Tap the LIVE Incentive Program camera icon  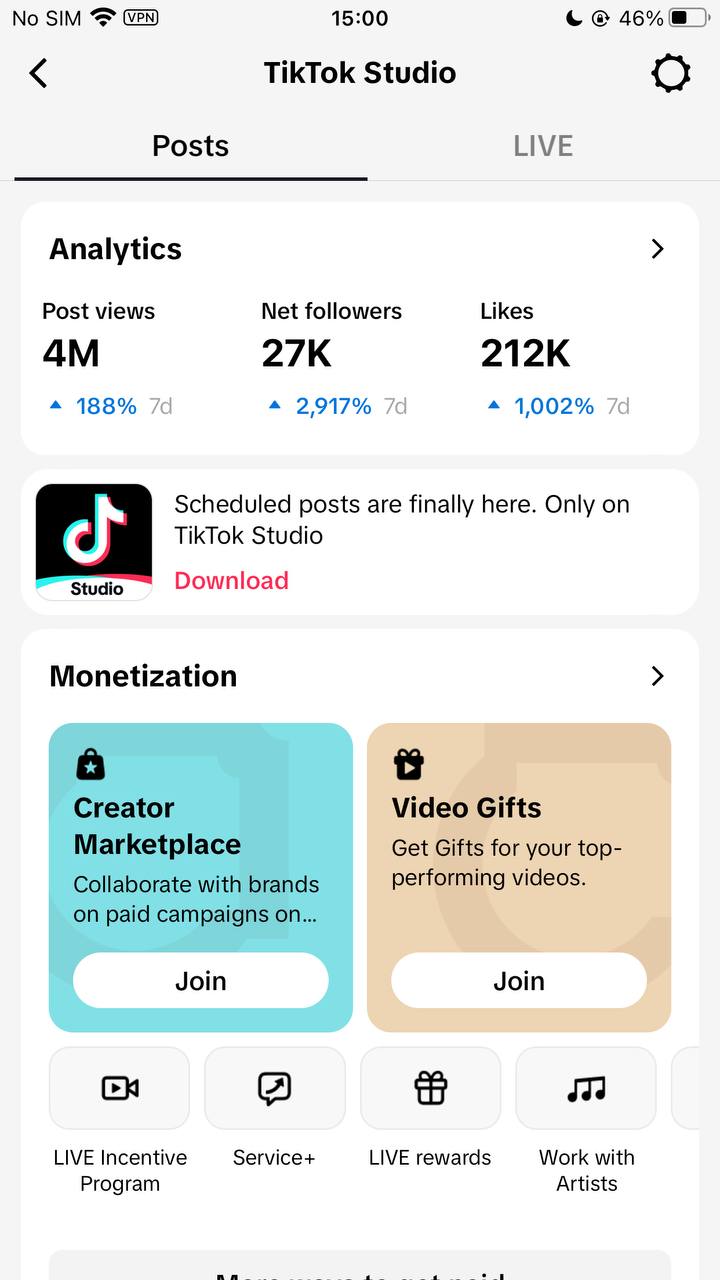(x=119, y=1088)
